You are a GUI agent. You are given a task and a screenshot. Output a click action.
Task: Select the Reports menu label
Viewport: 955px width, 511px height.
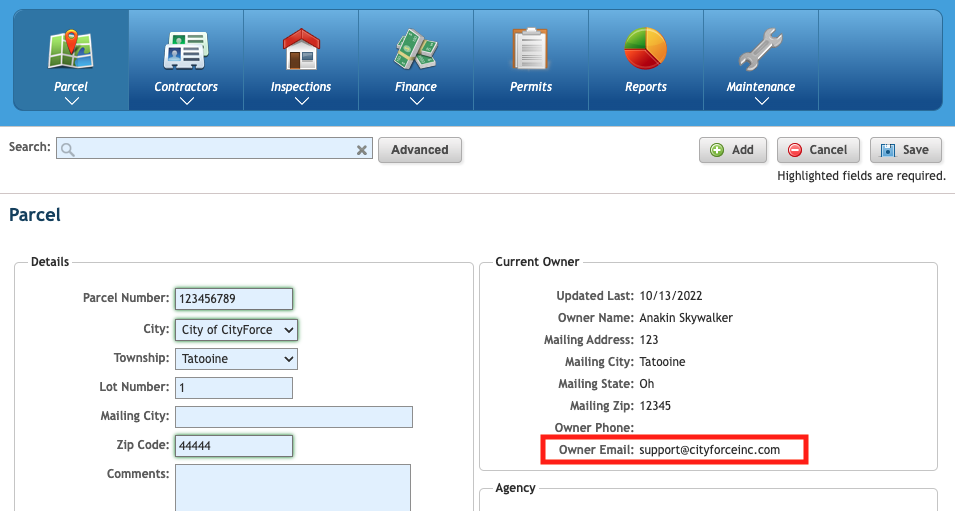click(x=646, y=86)
